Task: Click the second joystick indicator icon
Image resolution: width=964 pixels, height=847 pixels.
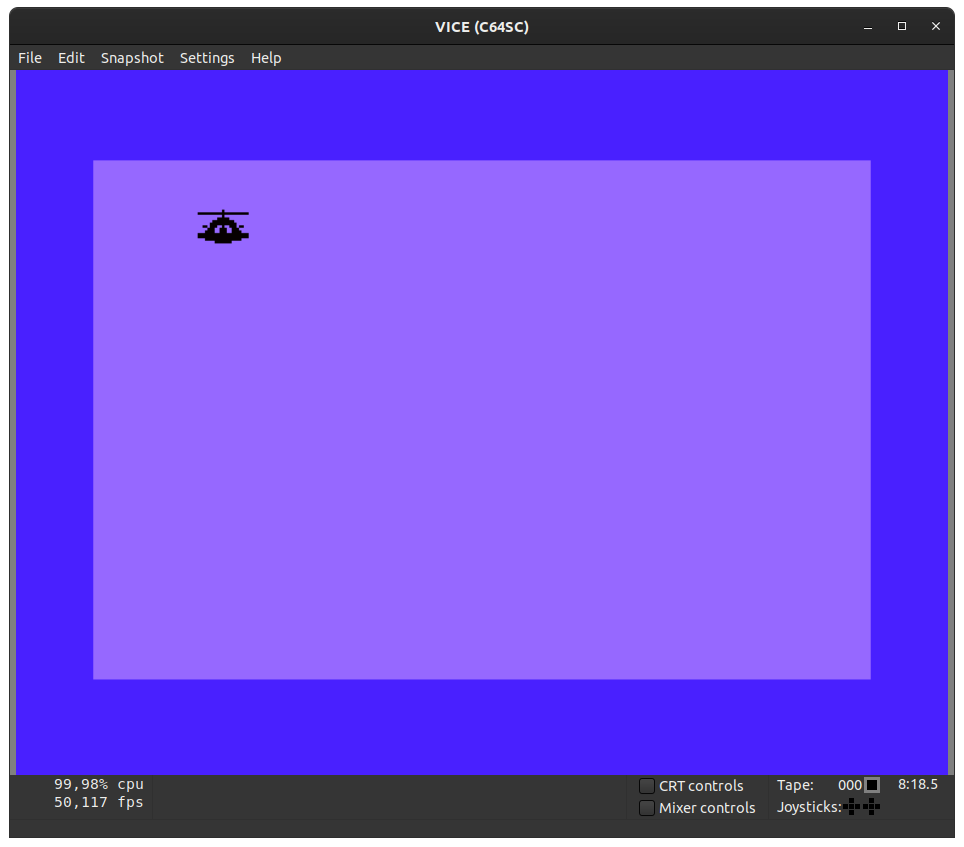Action: click(x=872, y=806)
